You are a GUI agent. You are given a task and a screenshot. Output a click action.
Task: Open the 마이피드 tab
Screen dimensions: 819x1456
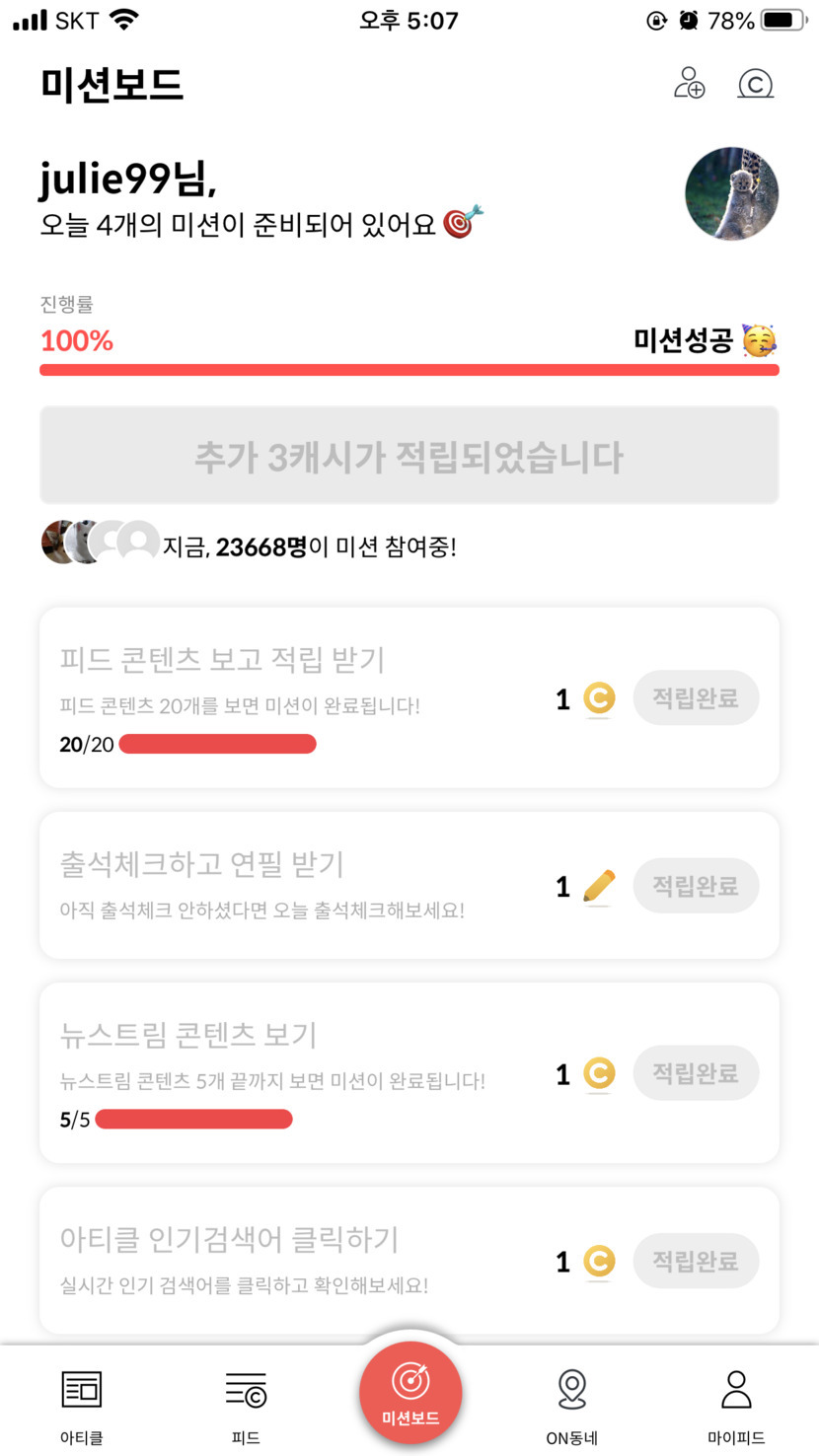pos(736,1405)
